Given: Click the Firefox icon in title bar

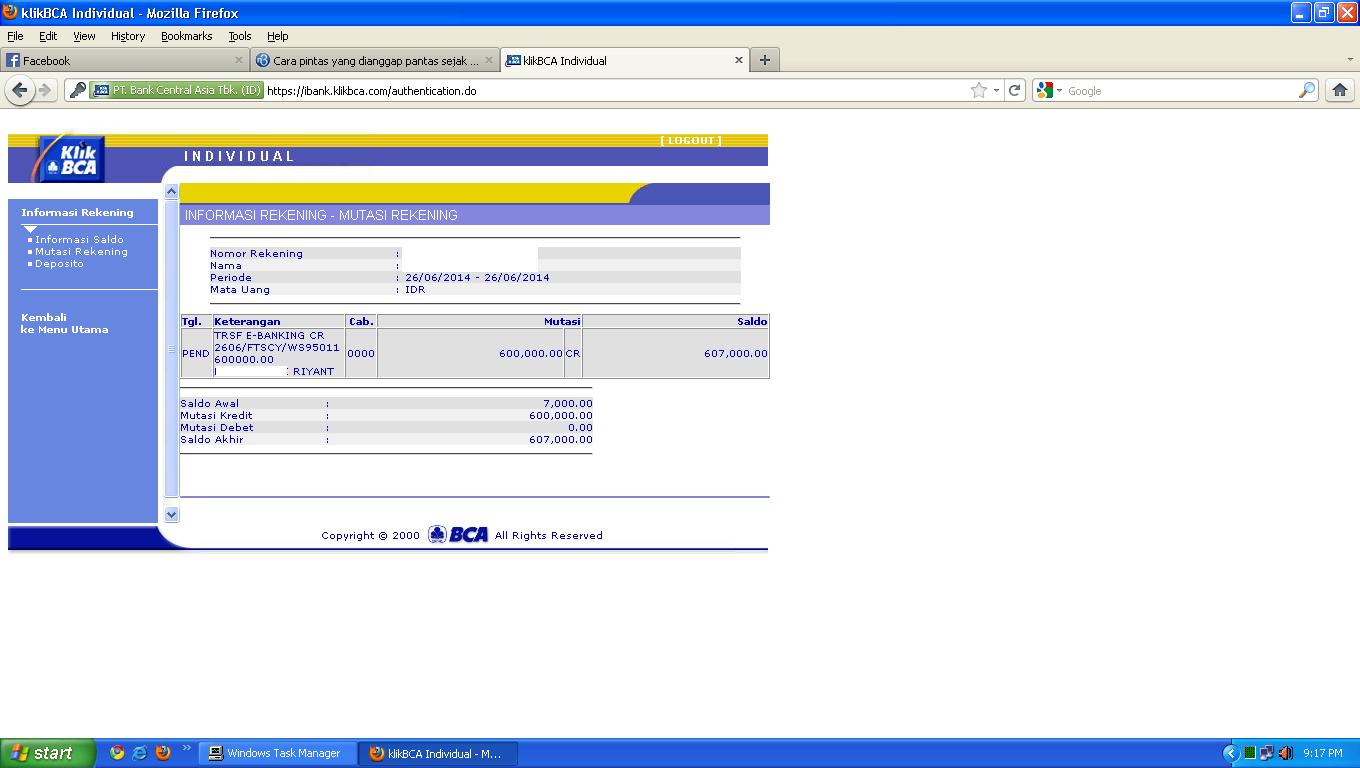Looking at the screenshot, I should [10, 12].
